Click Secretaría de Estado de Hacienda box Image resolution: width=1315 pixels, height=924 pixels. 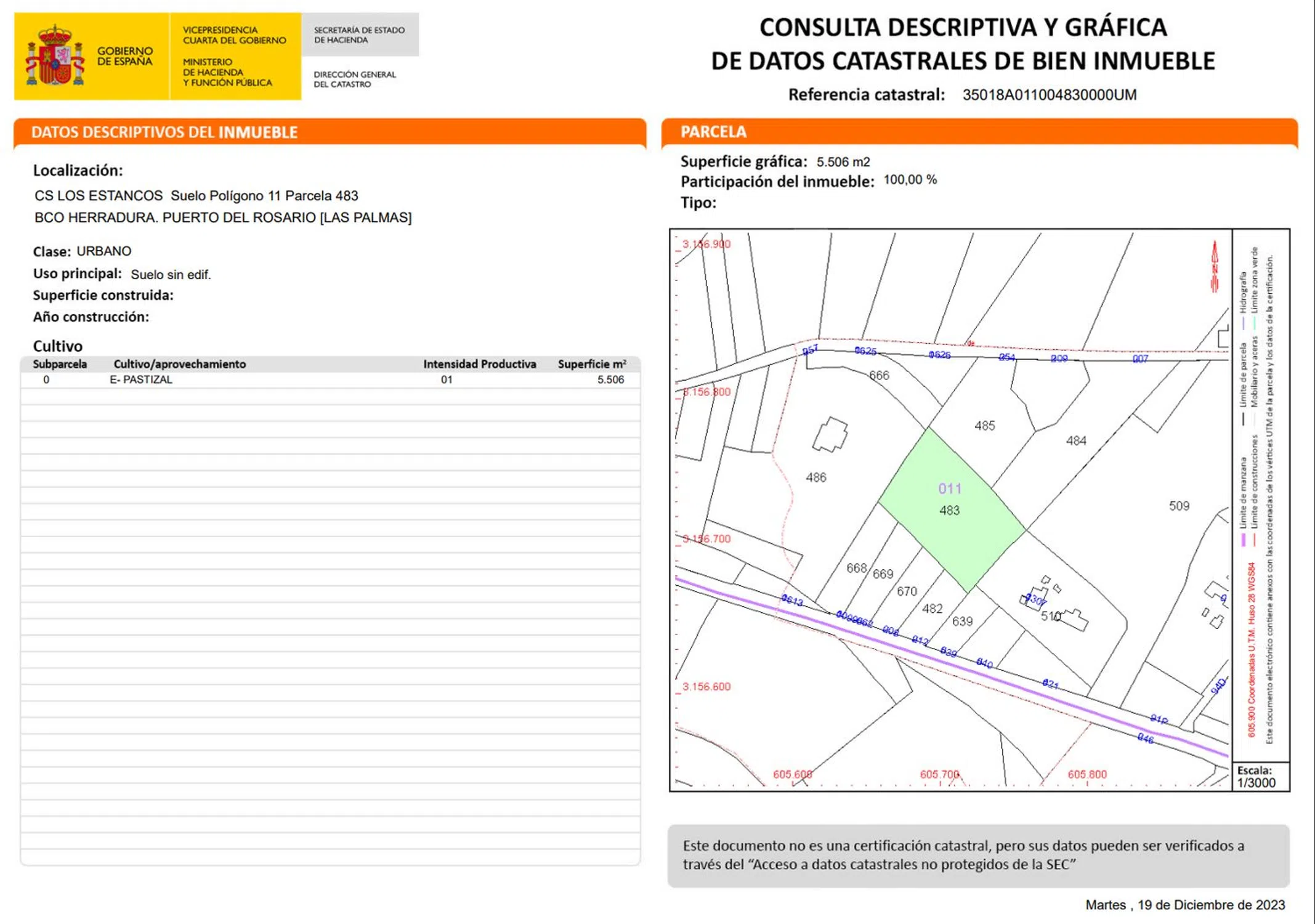tap(360, 34)
